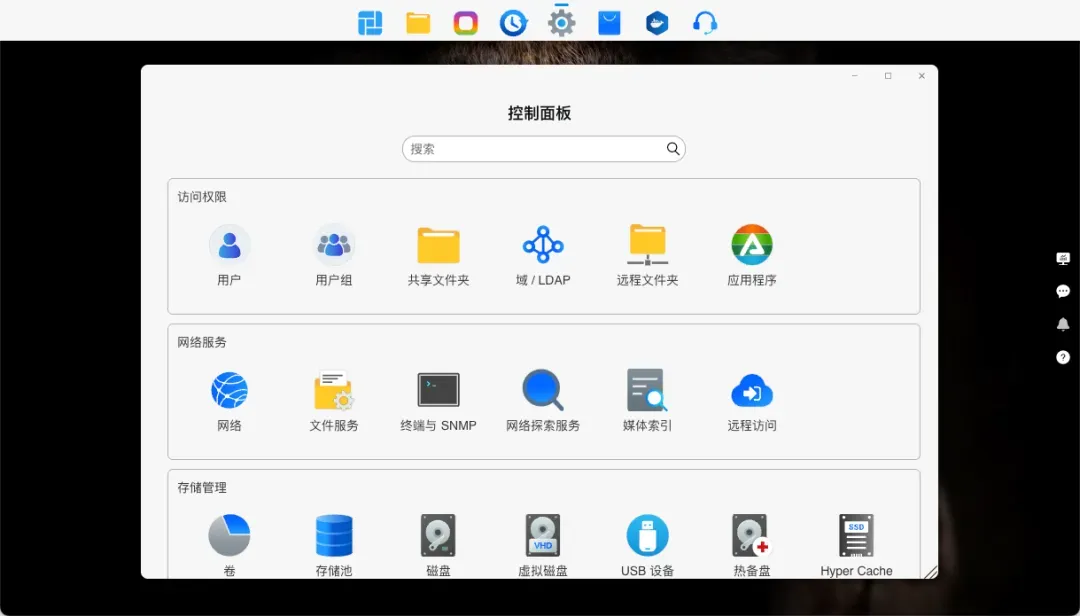Open the 网络 network settings icon
This screenshot has height=616, width=1080.
[229, 390]
